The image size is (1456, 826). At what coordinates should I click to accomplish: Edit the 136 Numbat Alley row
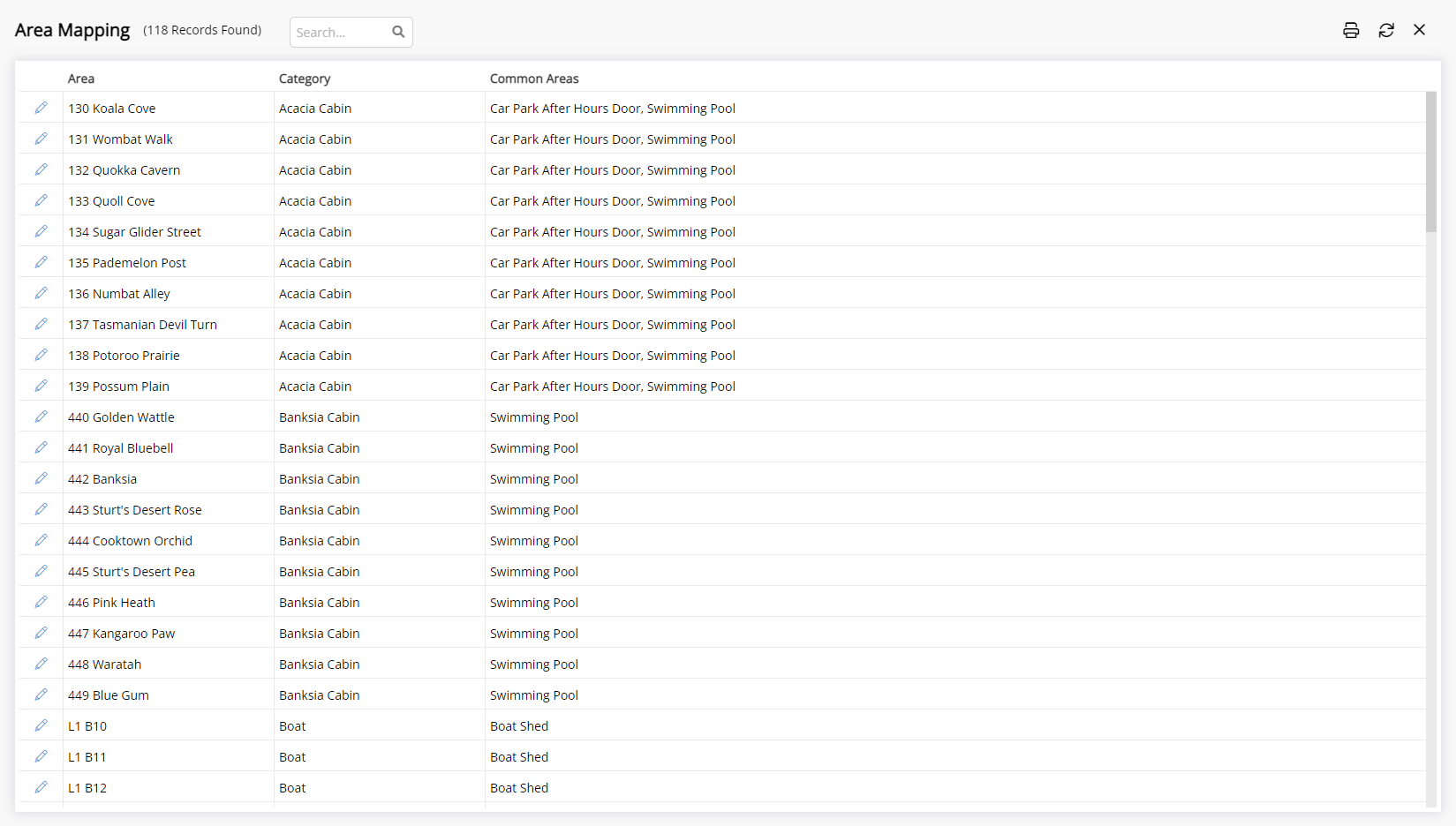click(41, 293)
